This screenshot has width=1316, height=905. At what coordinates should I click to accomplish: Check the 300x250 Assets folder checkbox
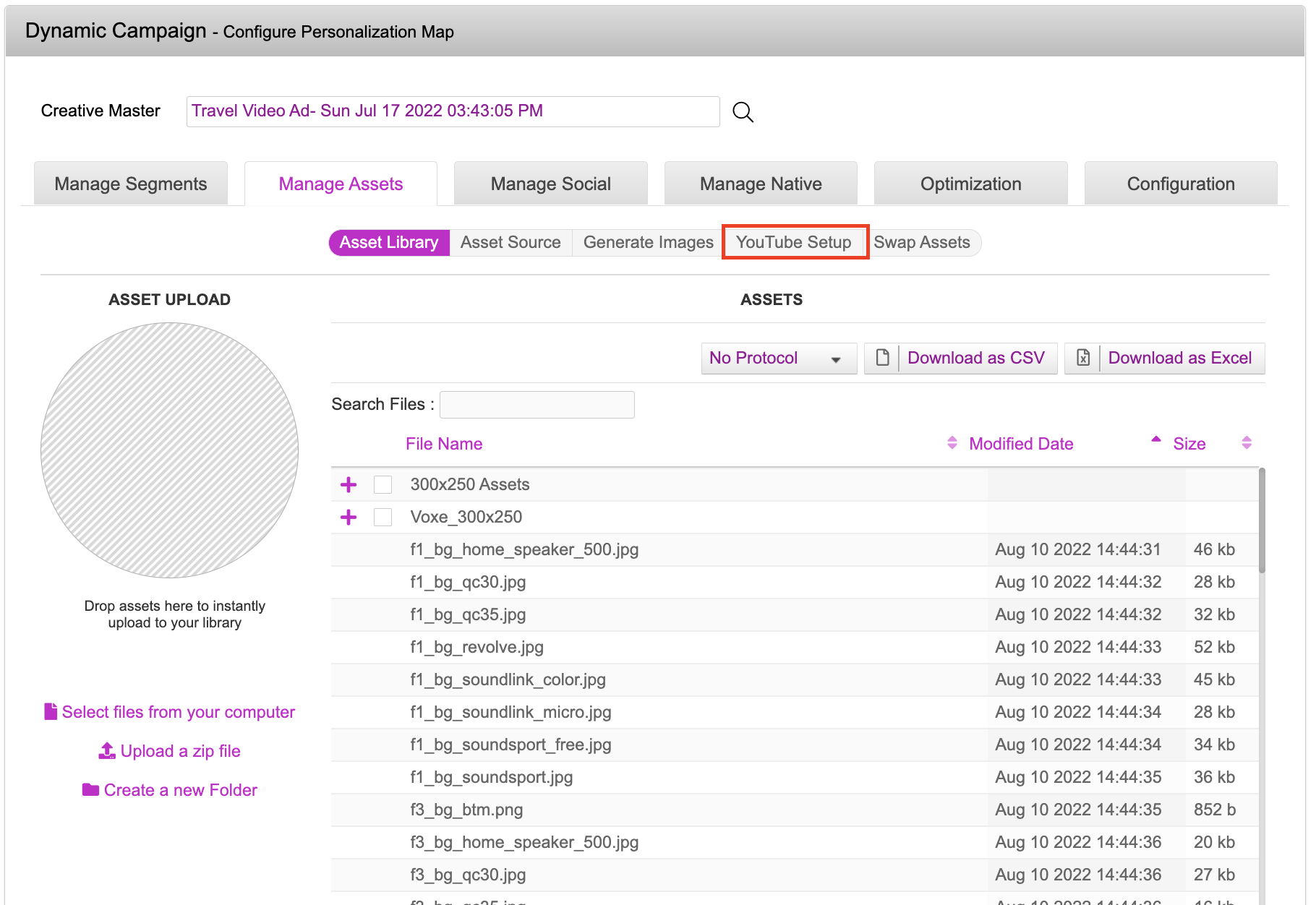[383, 484]
